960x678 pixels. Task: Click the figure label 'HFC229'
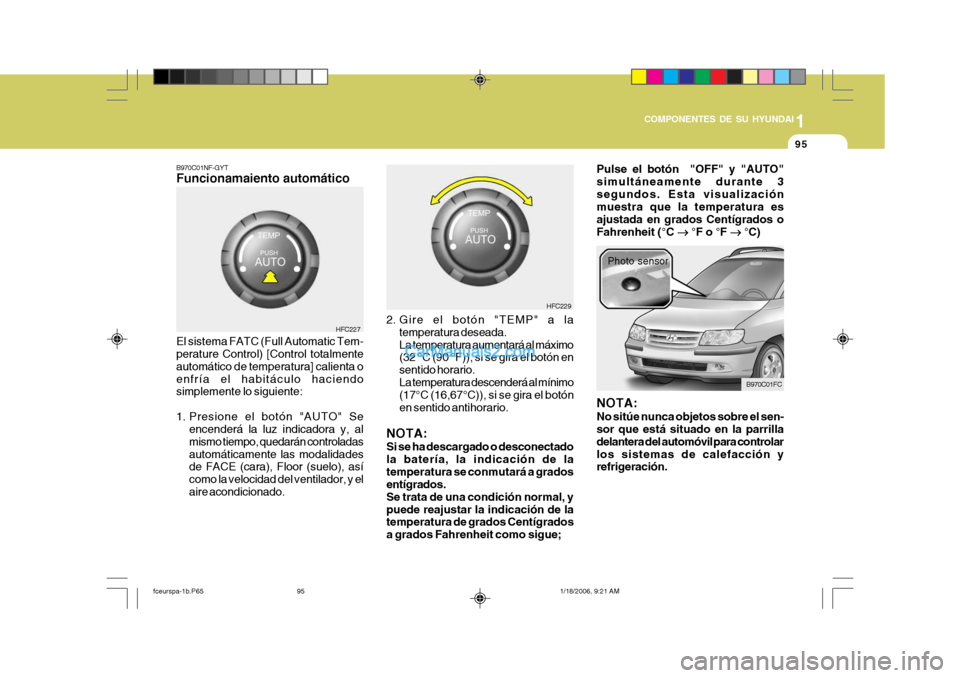tap(559, 306)
